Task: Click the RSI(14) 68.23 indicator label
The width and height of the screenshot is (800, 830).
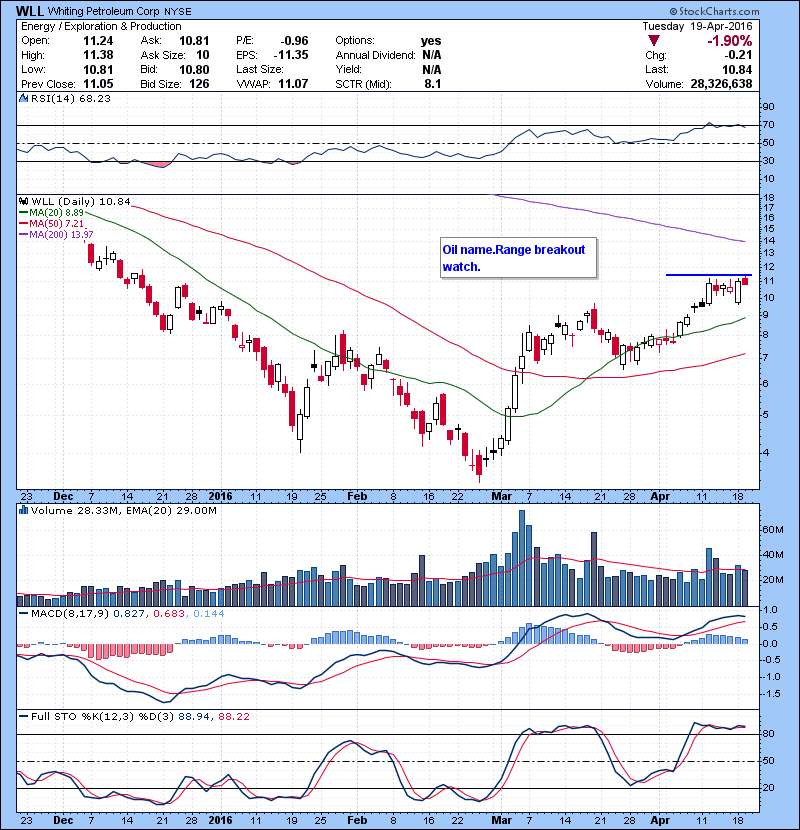Action: coord(70,98)
